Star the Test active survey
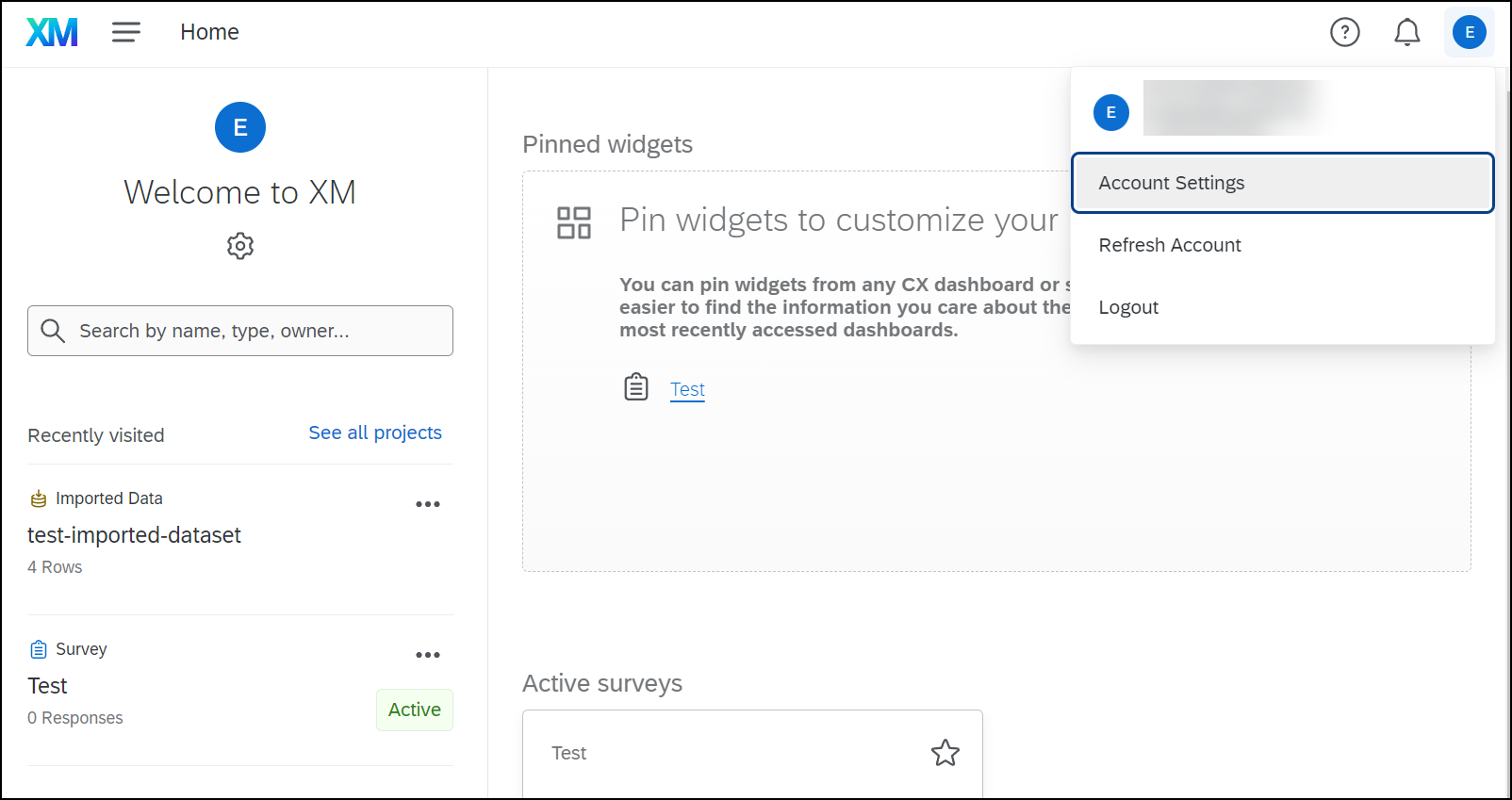This screenshot has width=1512, height=800. [x=945, y=753]
